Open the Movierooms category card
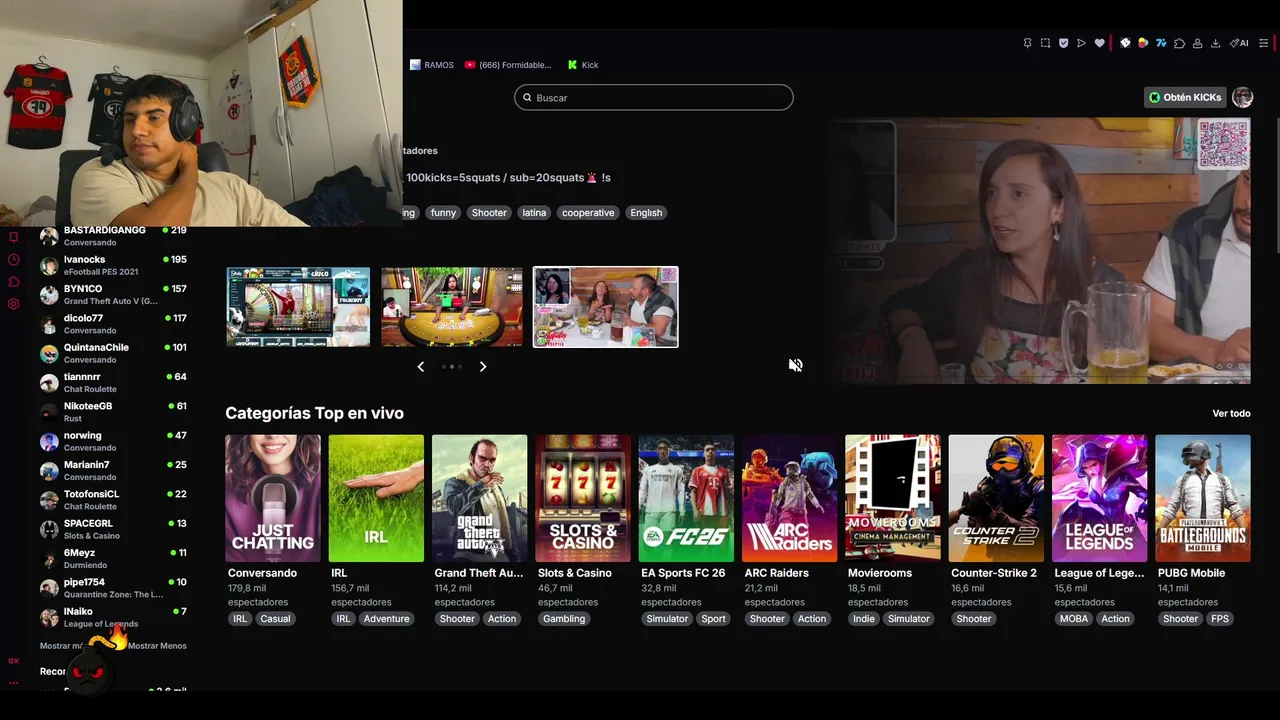Screen dimensions: 1280x720 tap(893, 498)
